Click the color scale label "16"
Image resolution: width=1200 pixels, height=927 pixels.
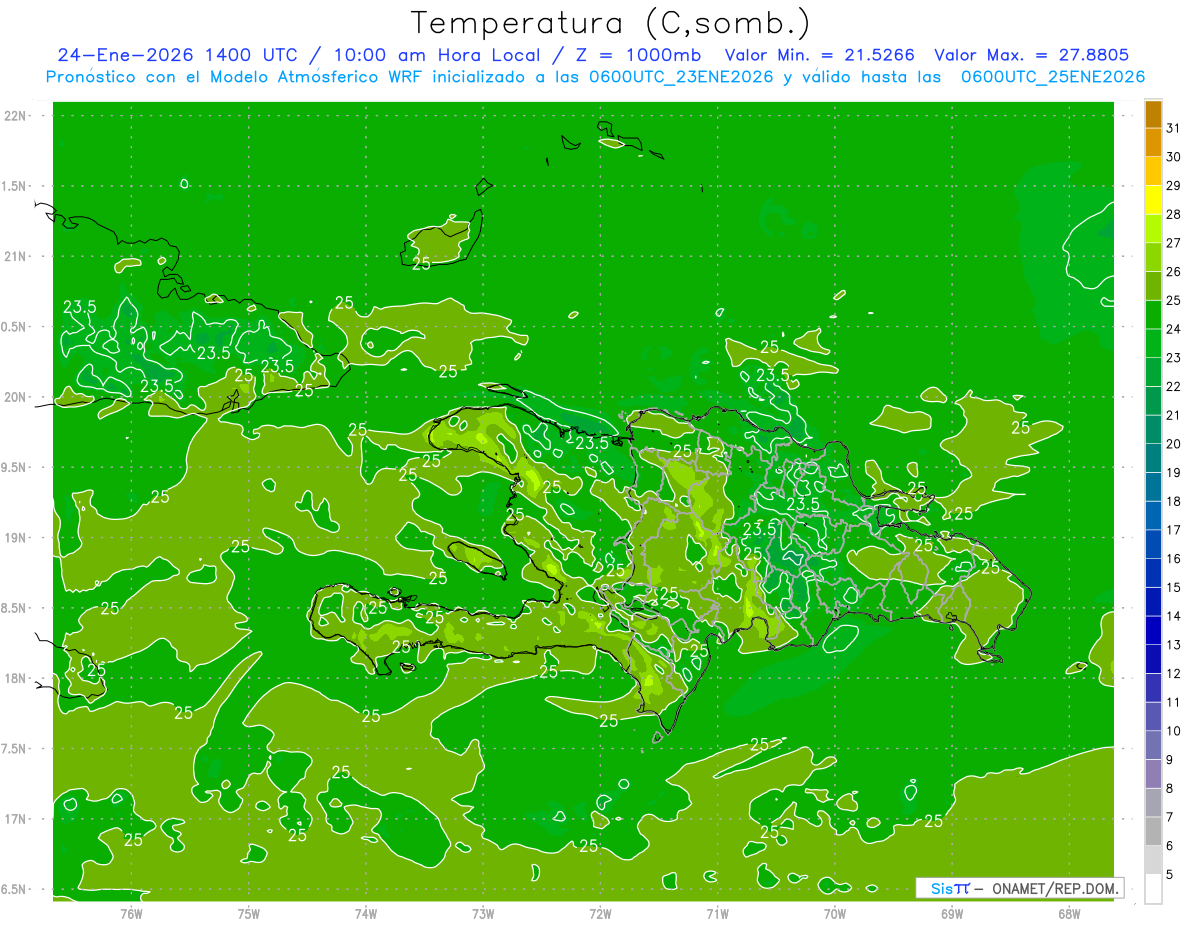(1173, 559)
